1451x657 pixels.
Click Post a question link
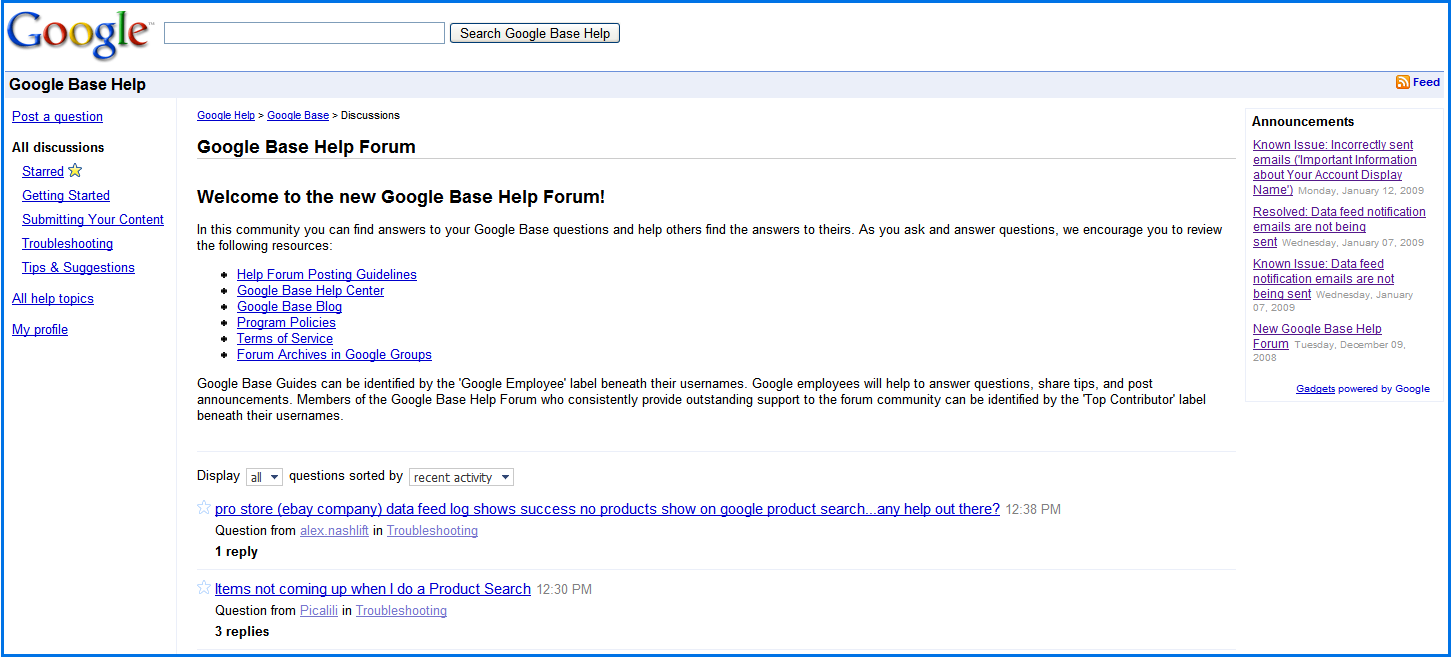tap(57, 117)
